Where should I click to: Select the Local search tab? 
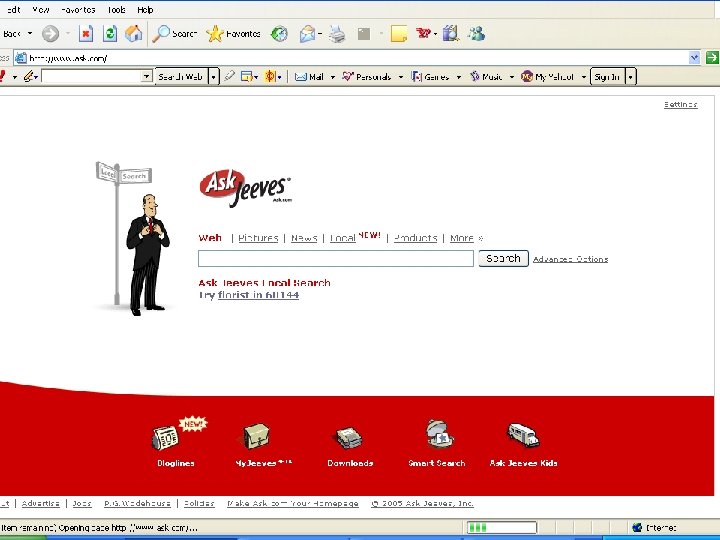(343, 238)
